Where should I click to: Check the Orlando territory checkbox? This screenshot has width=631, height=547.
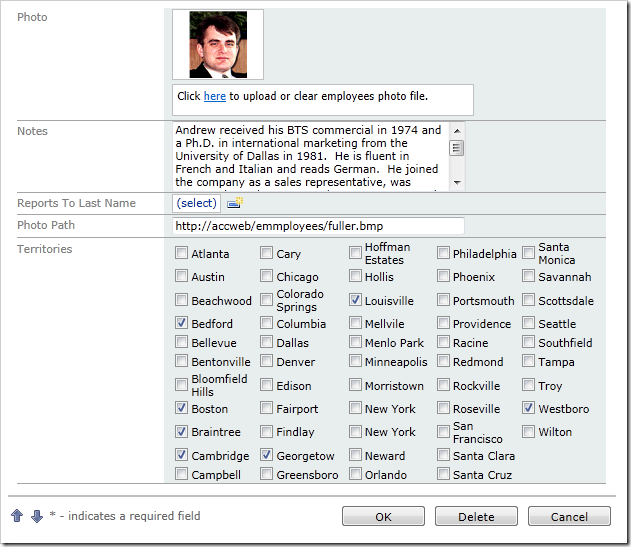click(355, 474)
